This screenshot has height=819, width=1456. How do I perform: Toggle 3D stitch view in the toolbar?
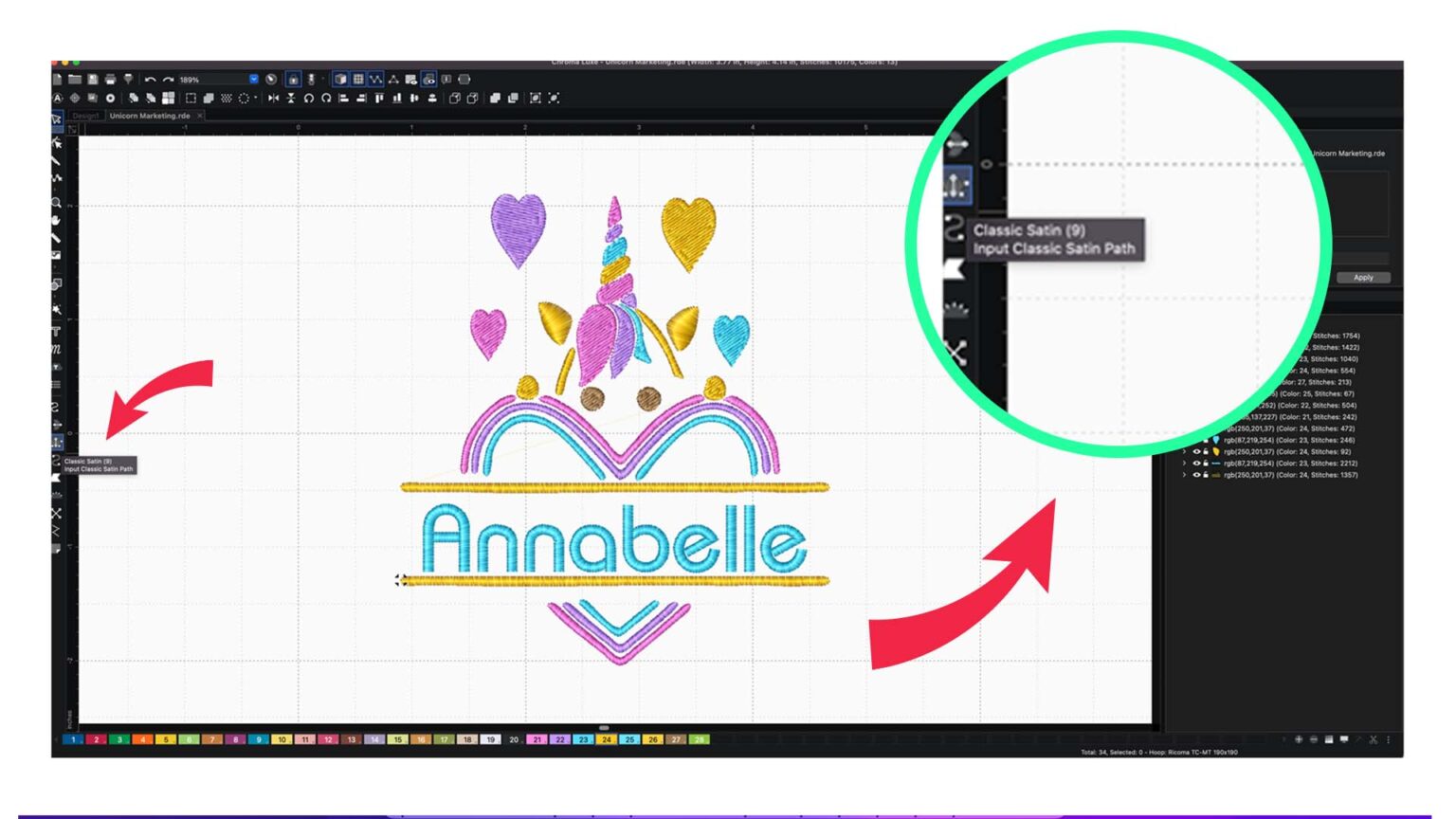(x=340, y=80)
